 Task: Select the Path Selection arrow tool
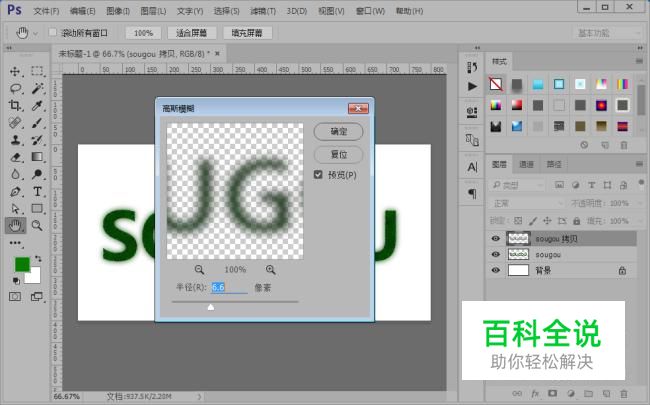coord(15,209)
